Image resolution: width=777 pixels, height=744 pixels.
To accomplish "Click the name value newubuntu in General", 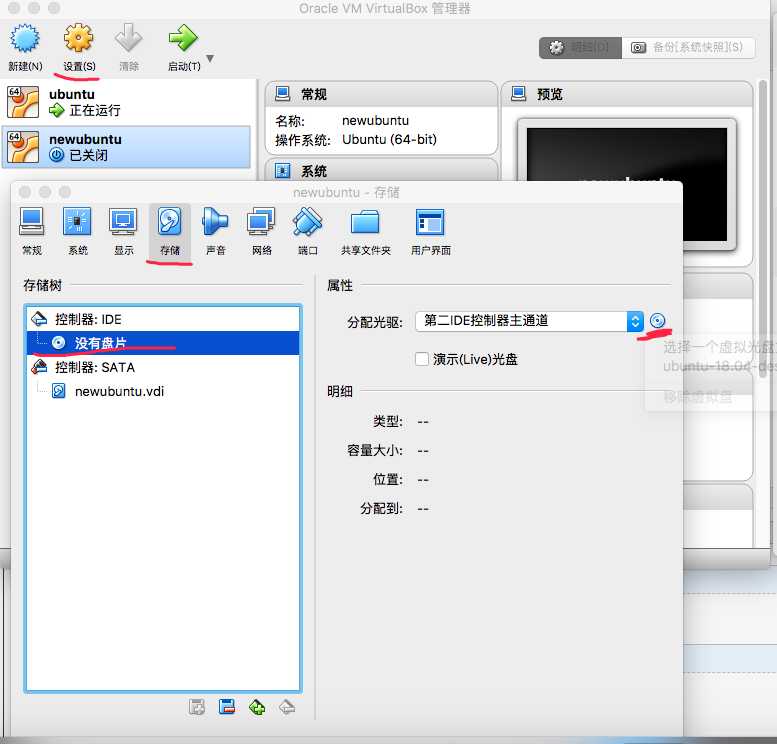I will pos(375,120).
